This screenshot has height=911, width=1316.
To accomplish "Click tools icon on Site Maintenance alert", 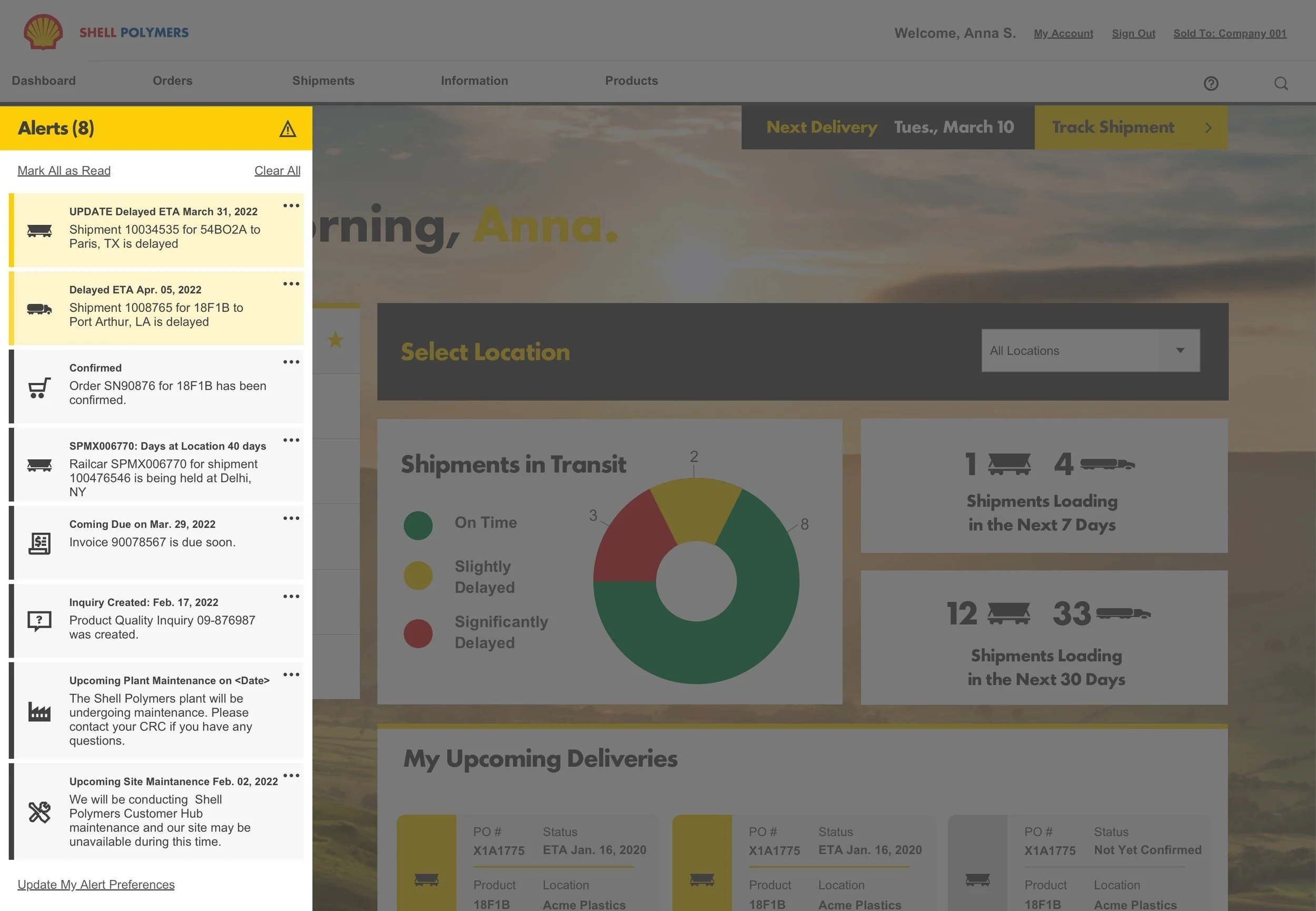I will pyautogui.click(x=39, y=811).
